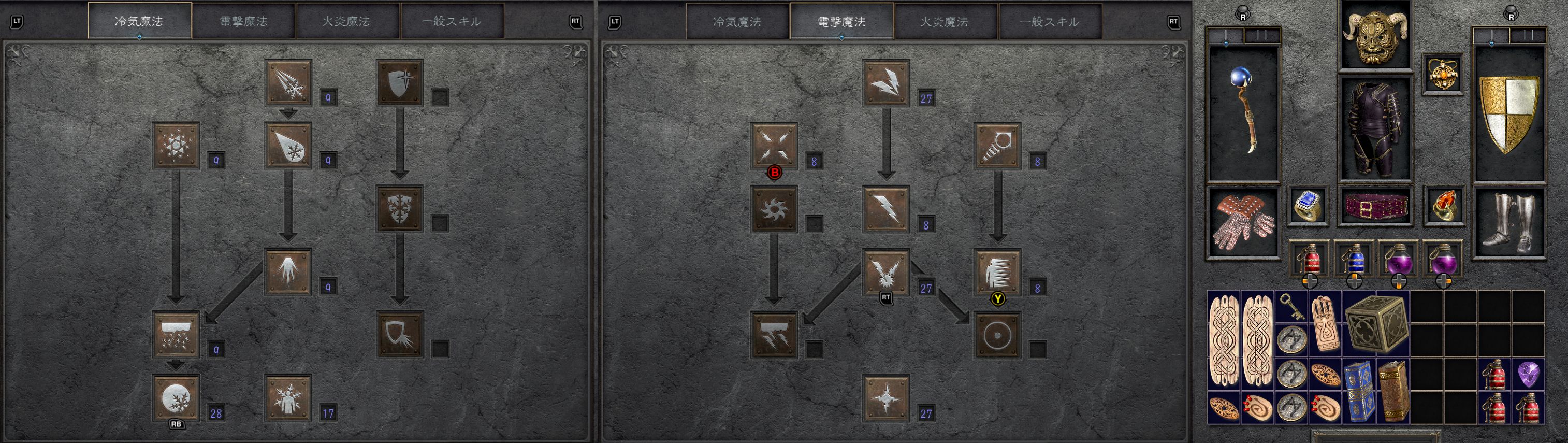Click the RT button on right skill panel
1568x443 pixels.
click(x=1173, y=22)
